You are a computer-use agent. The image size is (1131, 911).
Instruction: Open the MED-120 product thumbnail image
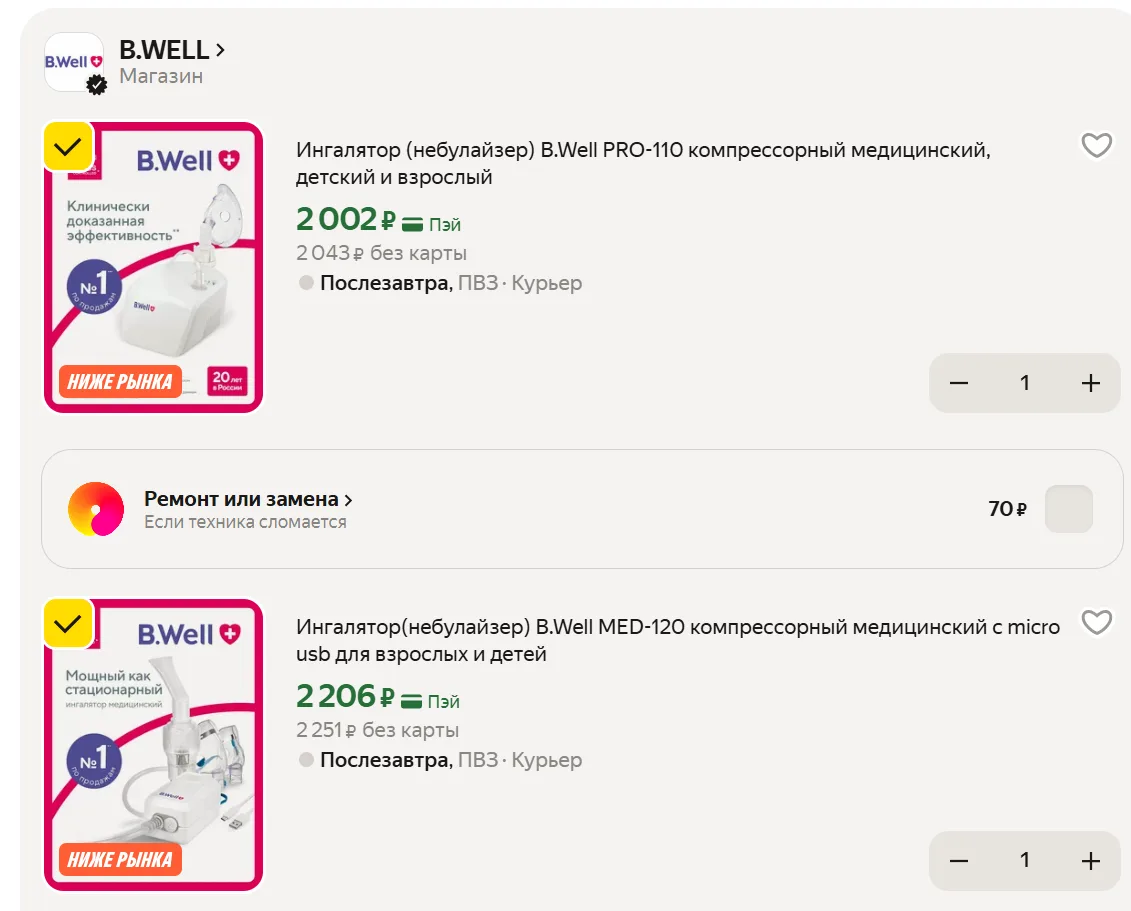(154, 744)
